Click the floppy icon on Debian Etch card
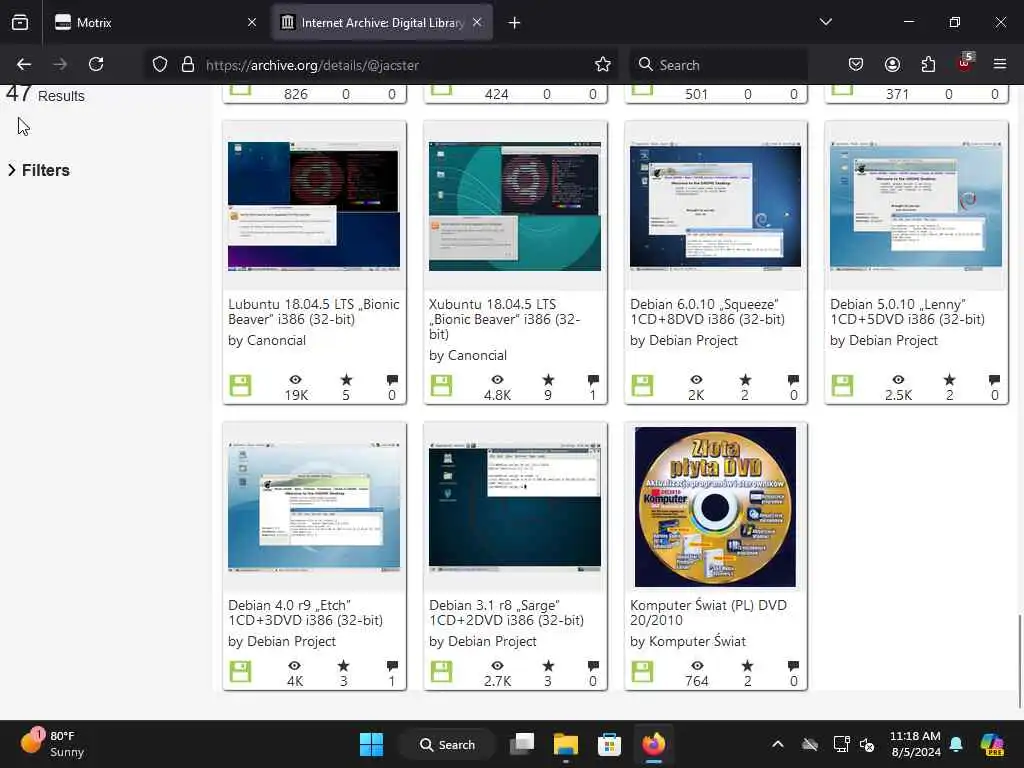The width and height of the screenshot is (1024, 768). (x=240, y=671)
